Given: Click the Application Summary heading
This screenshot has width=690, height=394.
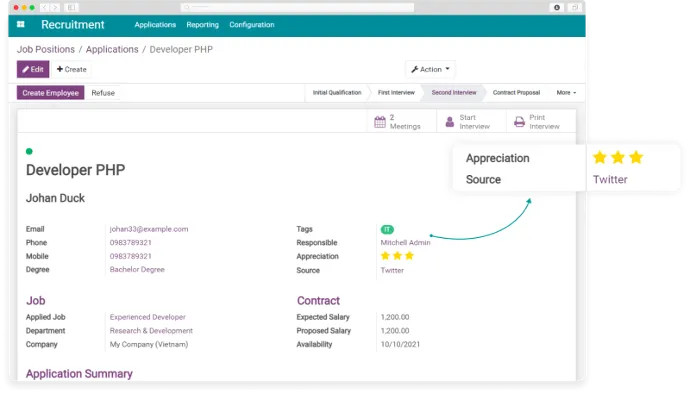Looking at the screenshot, I should click(x=79, y=374).
